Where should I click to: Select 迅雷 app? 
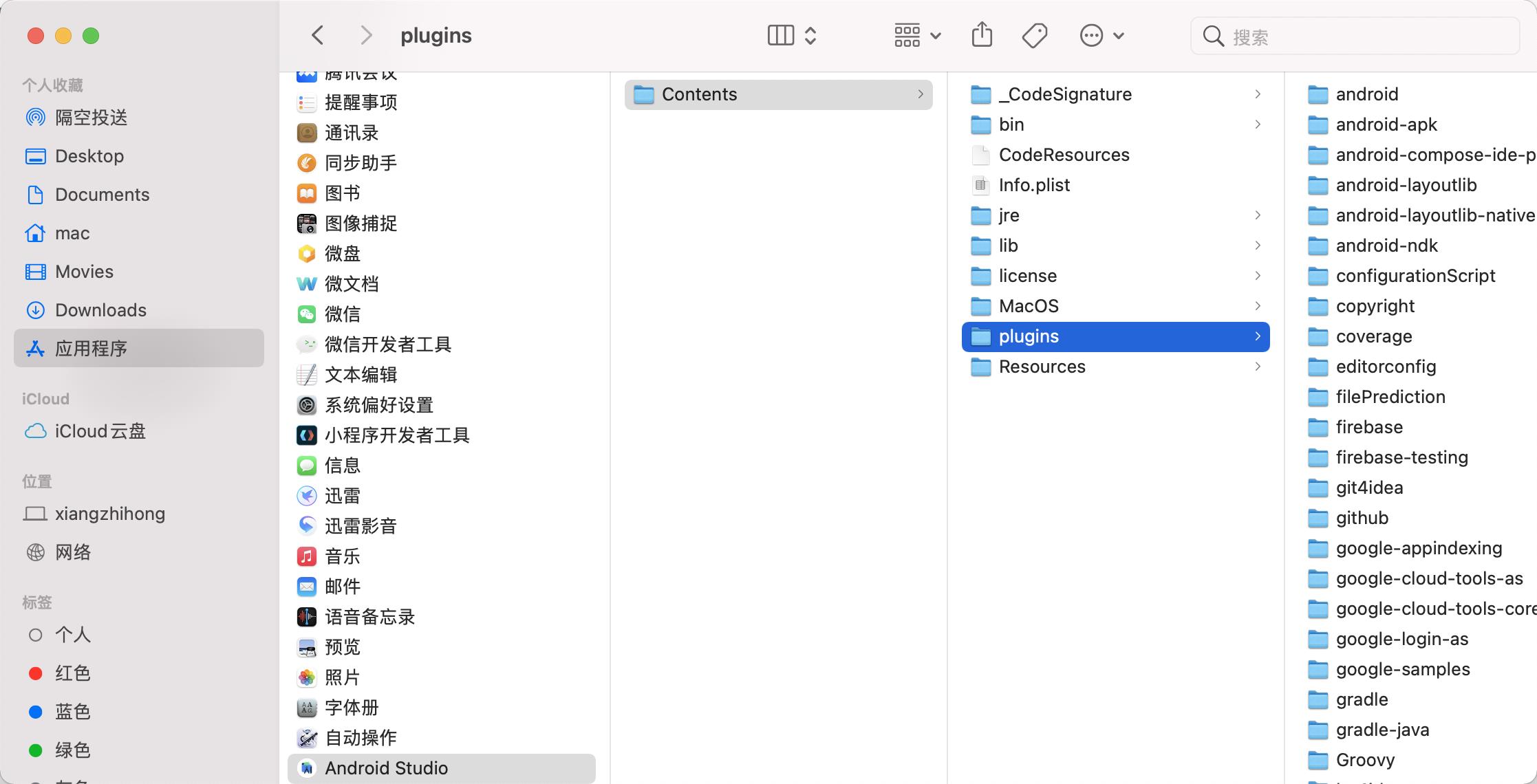click(x=442, y=496)
